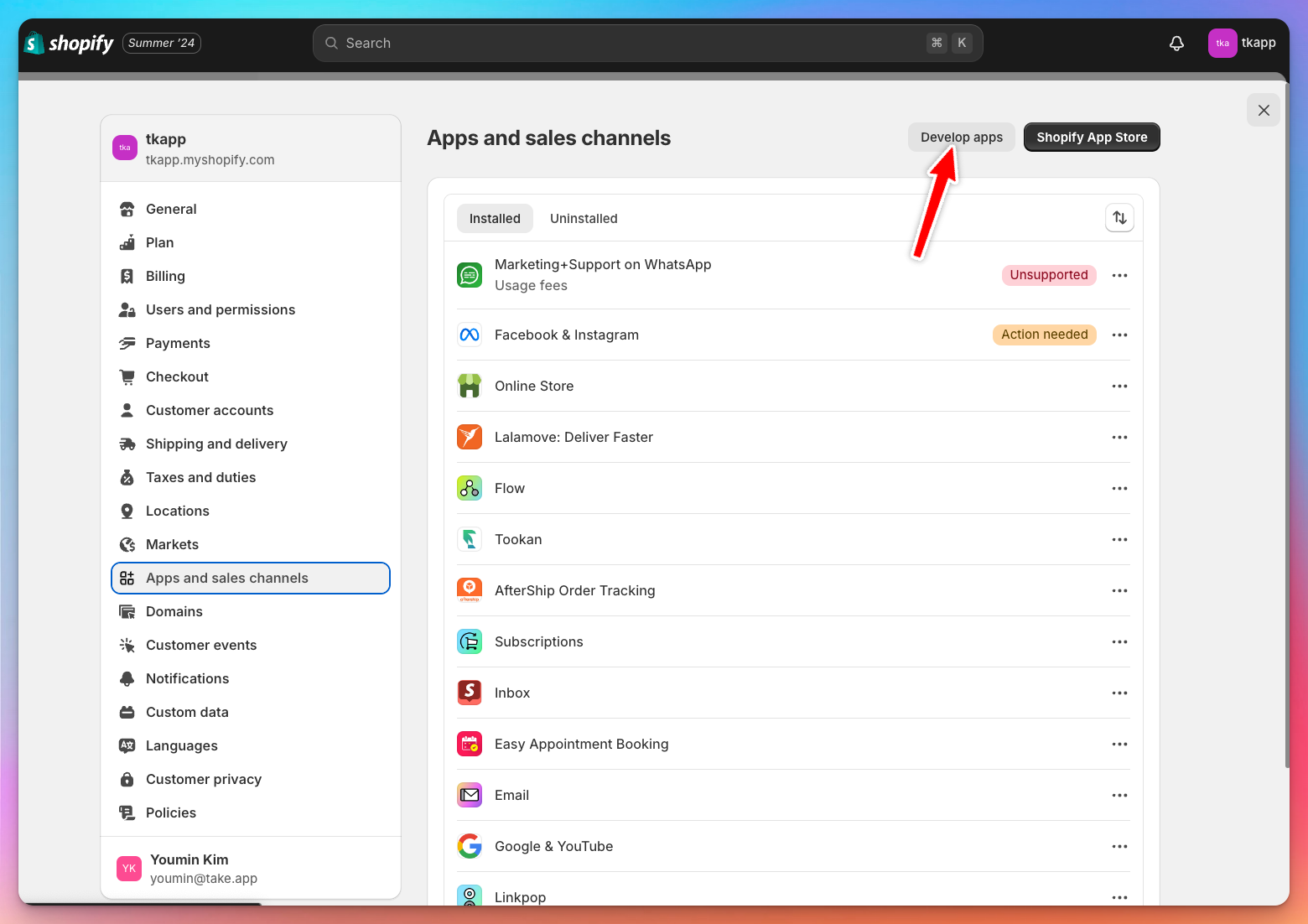Screen dimensions: 1308x924
Task: Click the Checkout cart icon
Action: [x=127, y=376]
